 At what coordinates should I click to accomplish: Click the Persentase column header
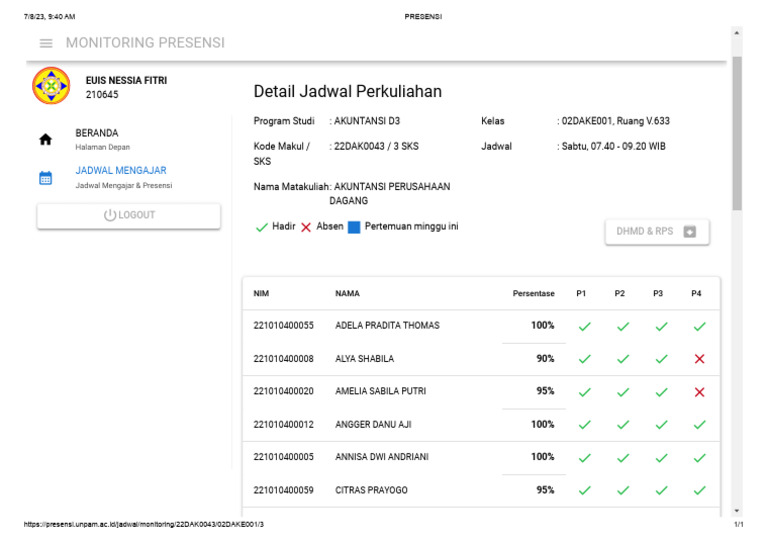tap(533, 294)
